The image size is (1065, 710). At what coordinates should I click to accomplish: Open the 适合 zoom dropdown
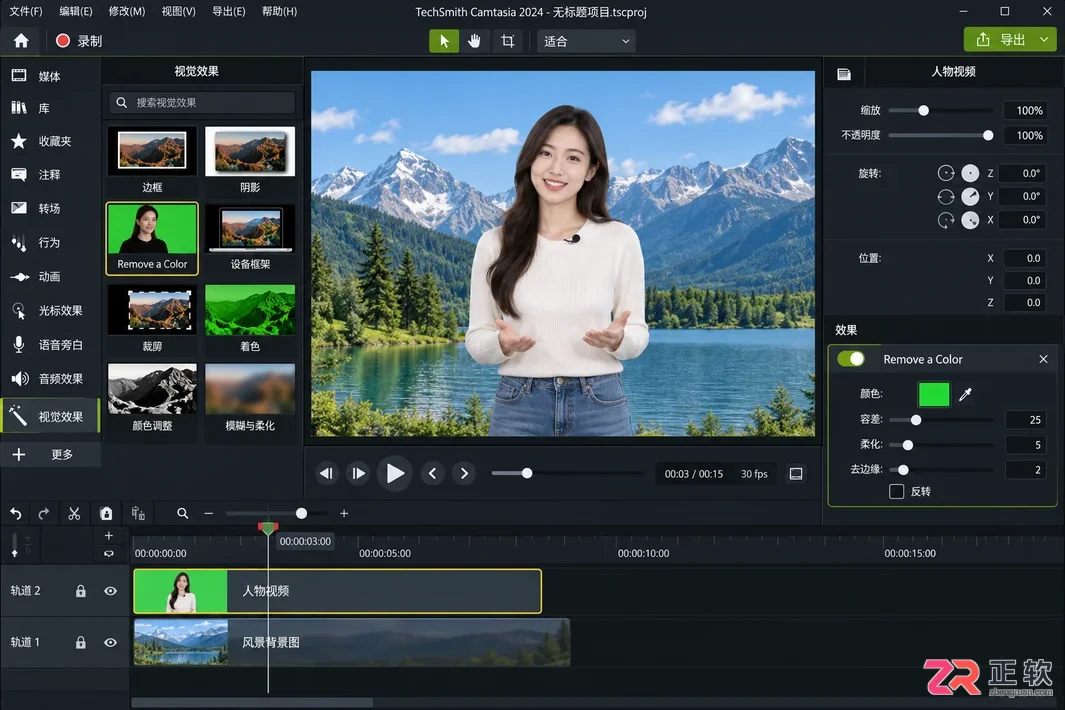pyautogui.click(x=586, y=41)
